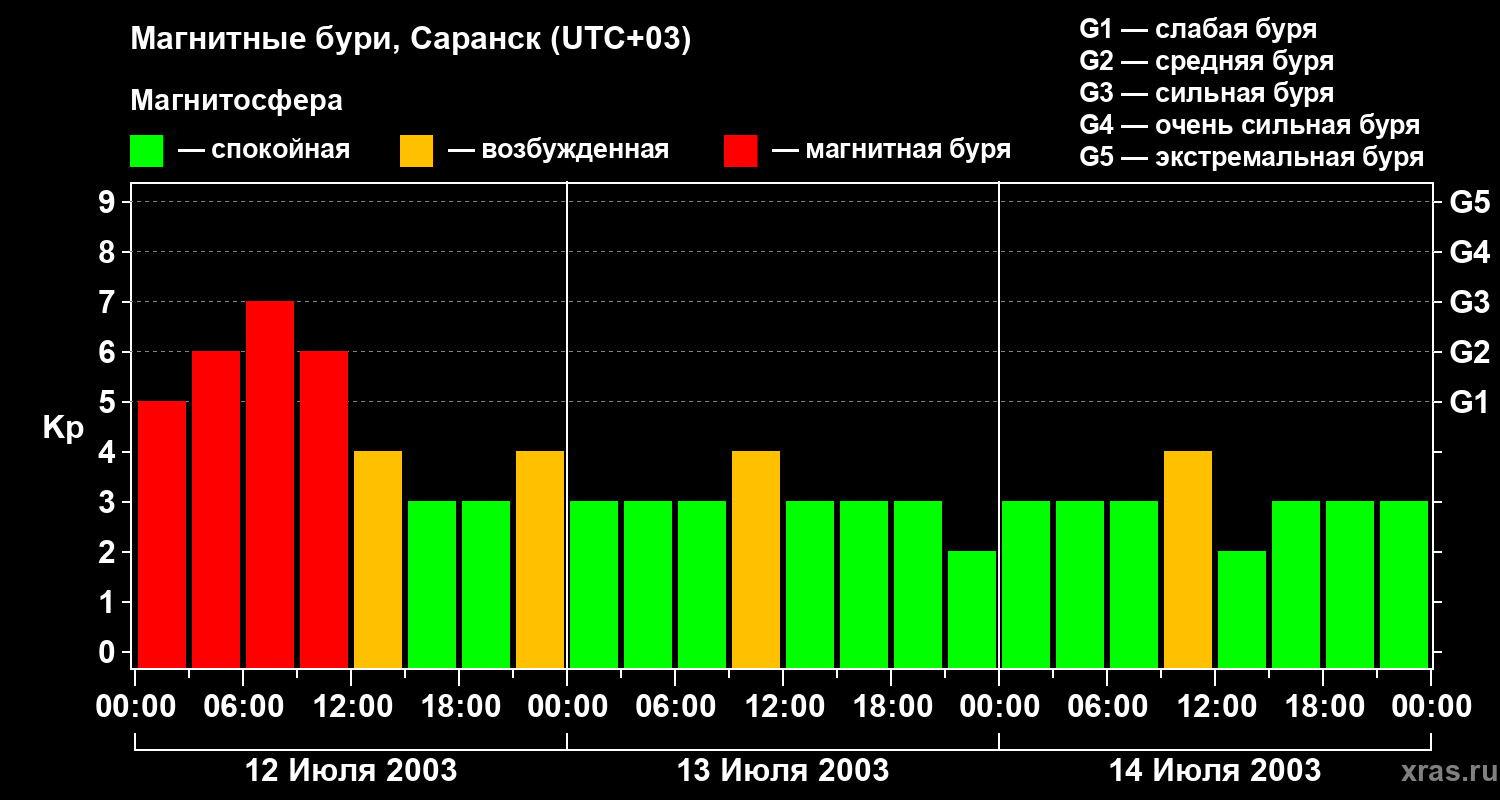This screenshot has height=800, width=1500.
Task: Click the '12 Июля 2003' date label
Action: [351, 771]
